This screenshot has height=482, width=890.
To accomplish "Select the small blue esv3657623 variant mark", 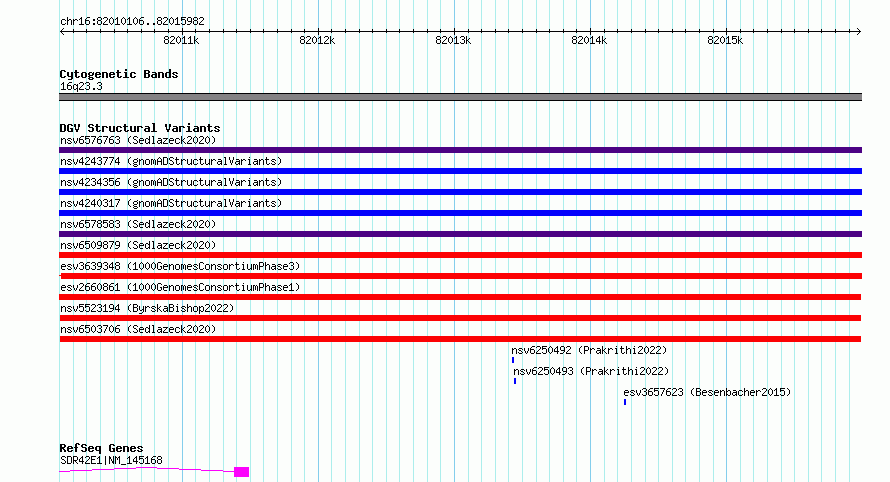I will pyautogui.click(x=625, y=402).
